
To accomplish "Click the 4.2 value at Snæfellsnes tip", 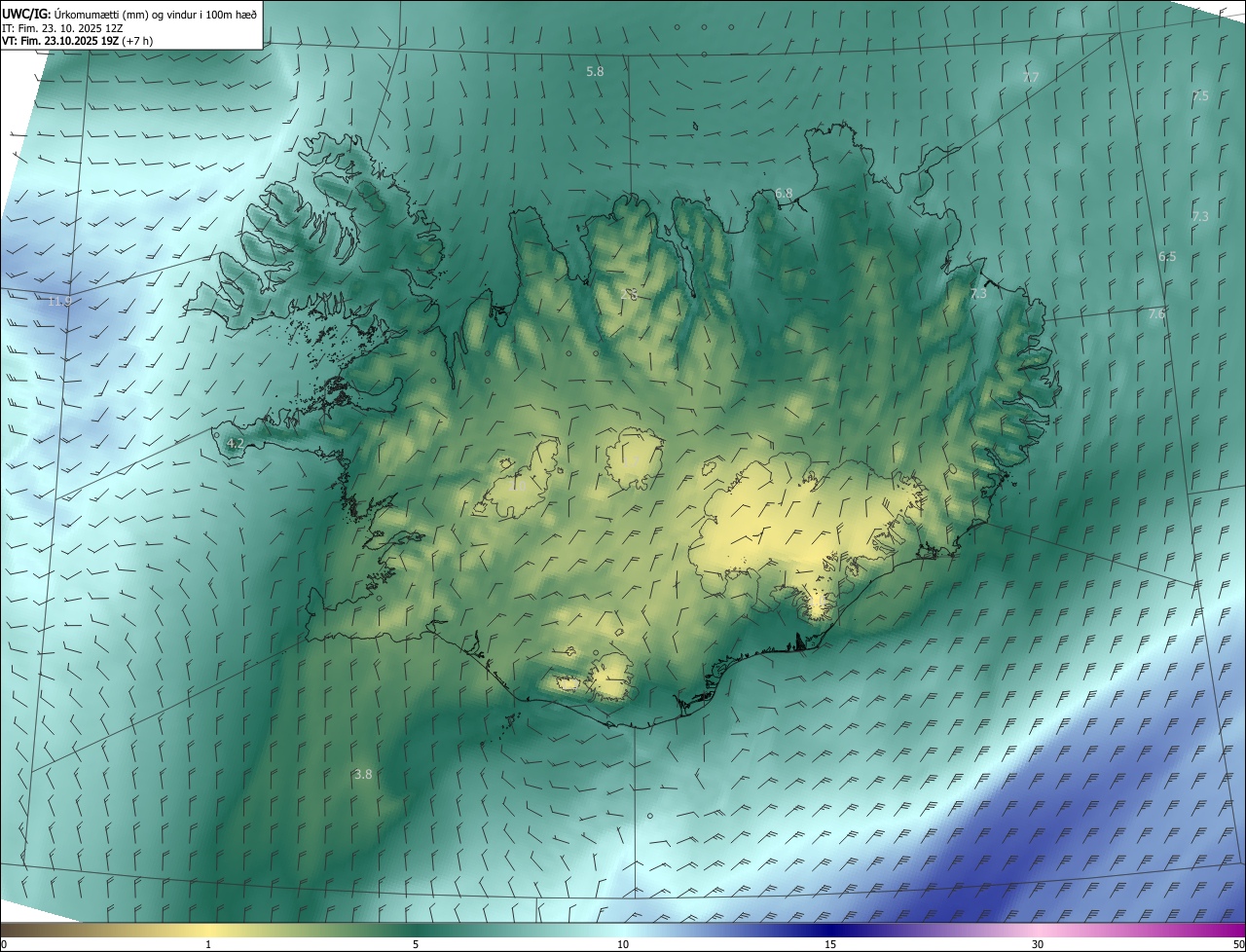I will pyautogui.click(x=235, y=443).
